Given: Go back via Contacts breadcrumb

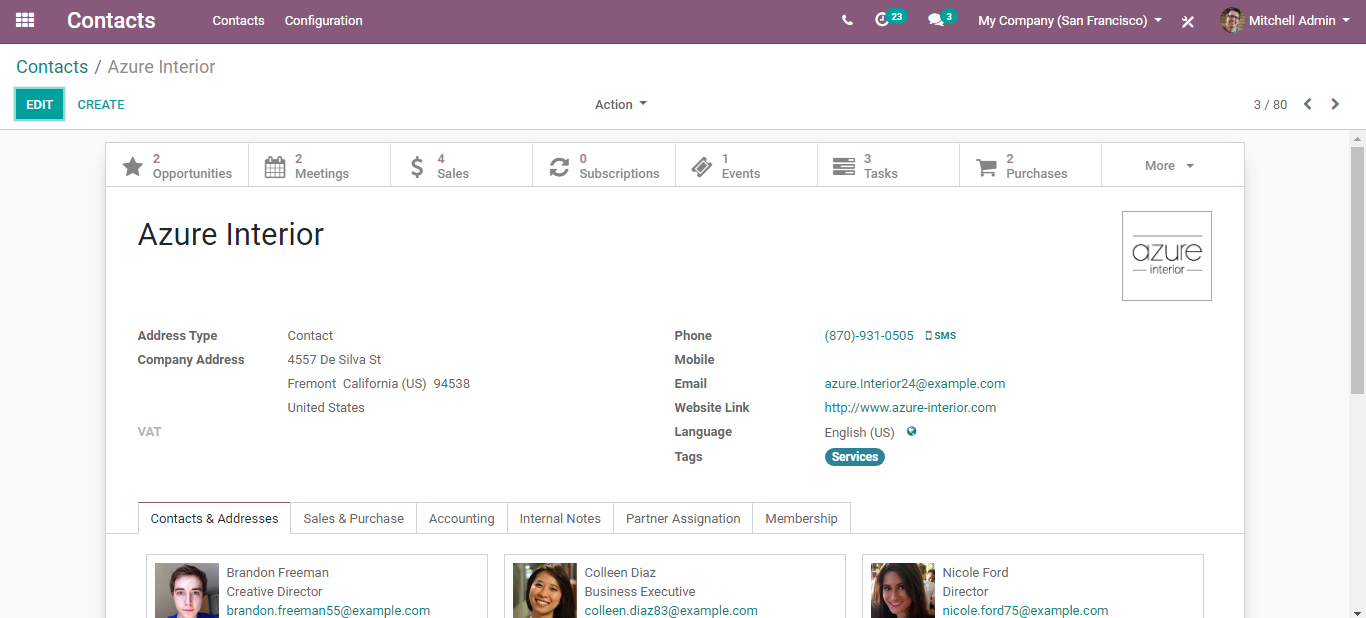Looking at the screenshot, I should click(52, 67).
